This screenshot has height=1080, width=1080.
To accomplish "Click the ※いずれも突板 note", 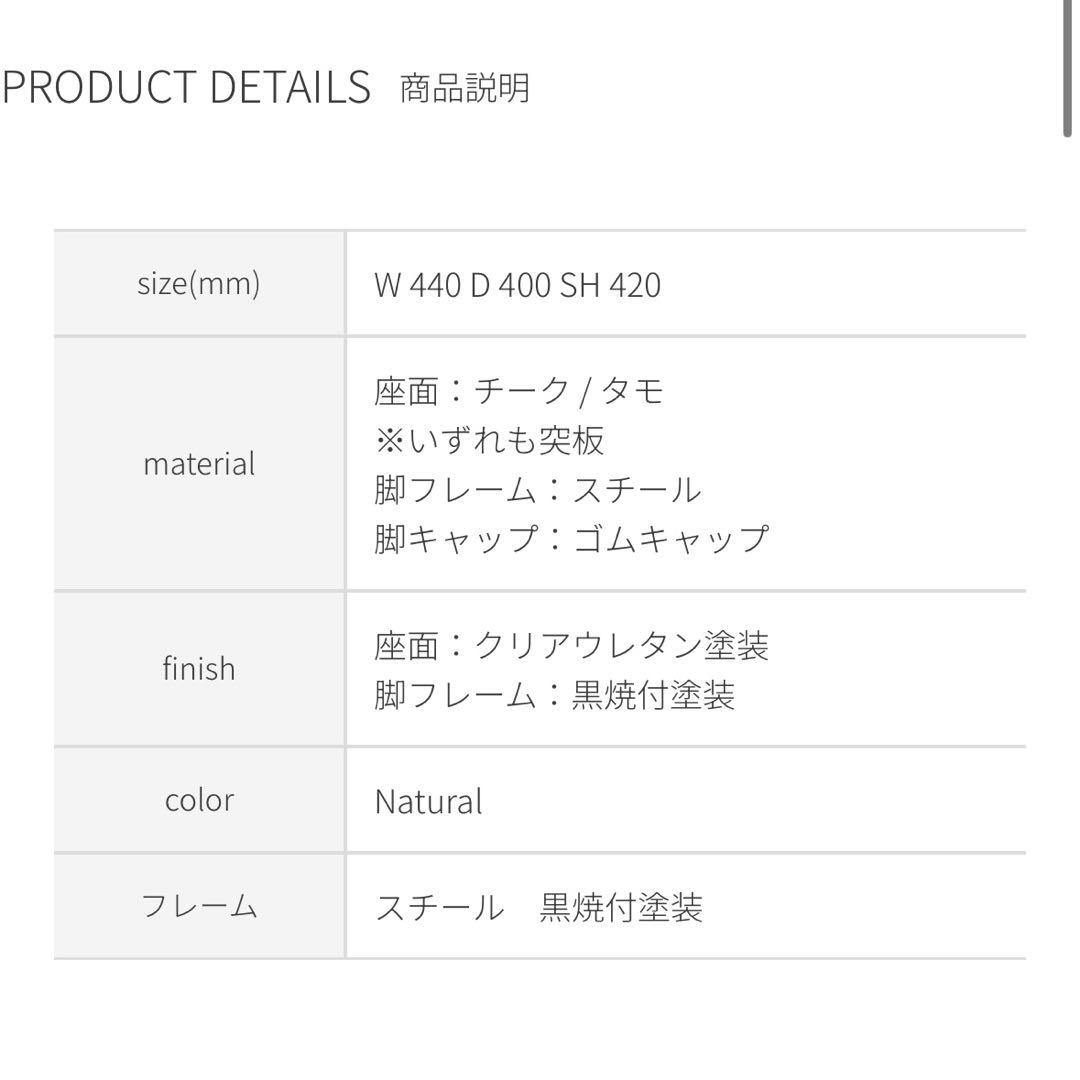I will click(489, 440).
